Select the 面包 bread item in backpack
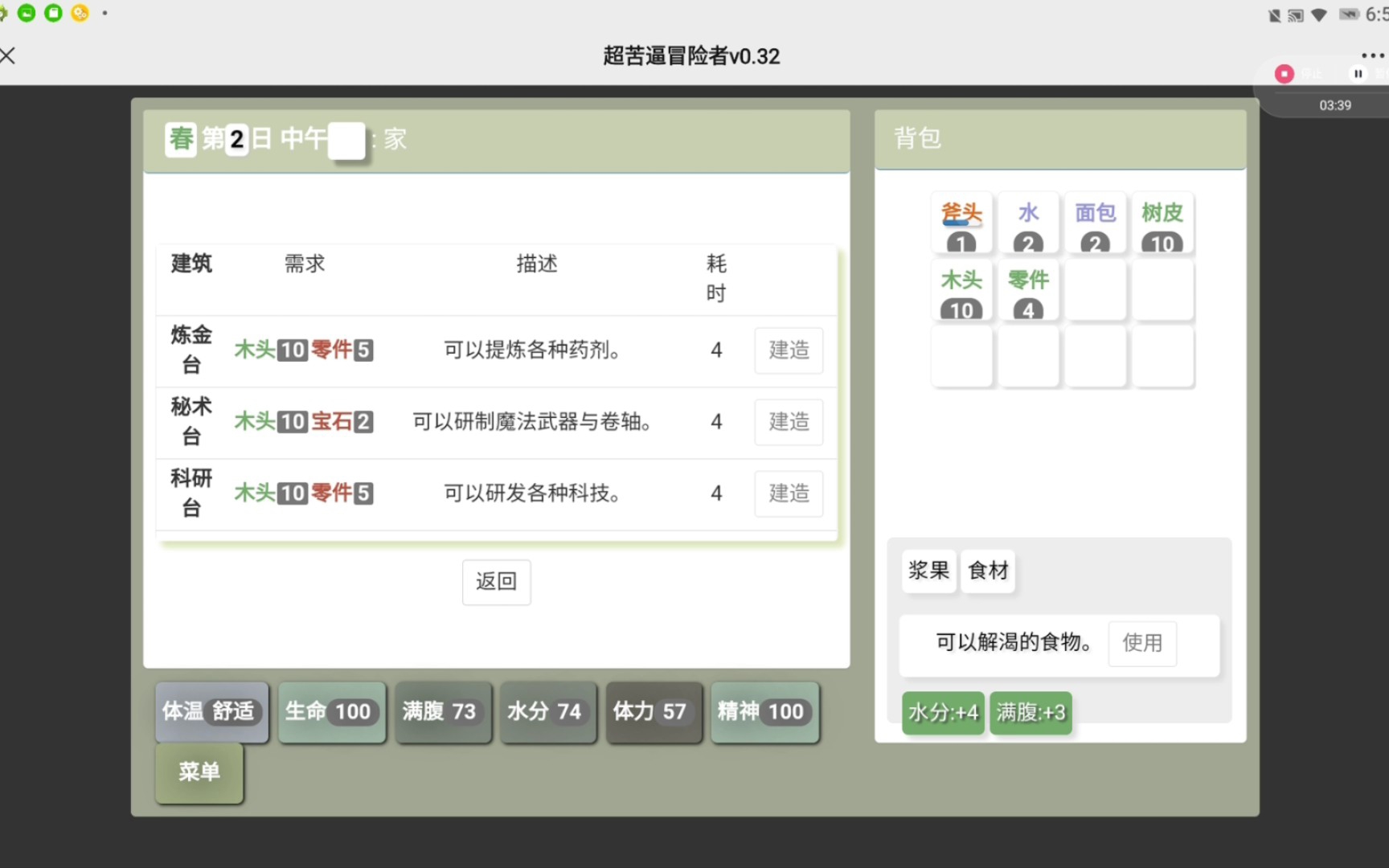 [x=1095, y=223]
